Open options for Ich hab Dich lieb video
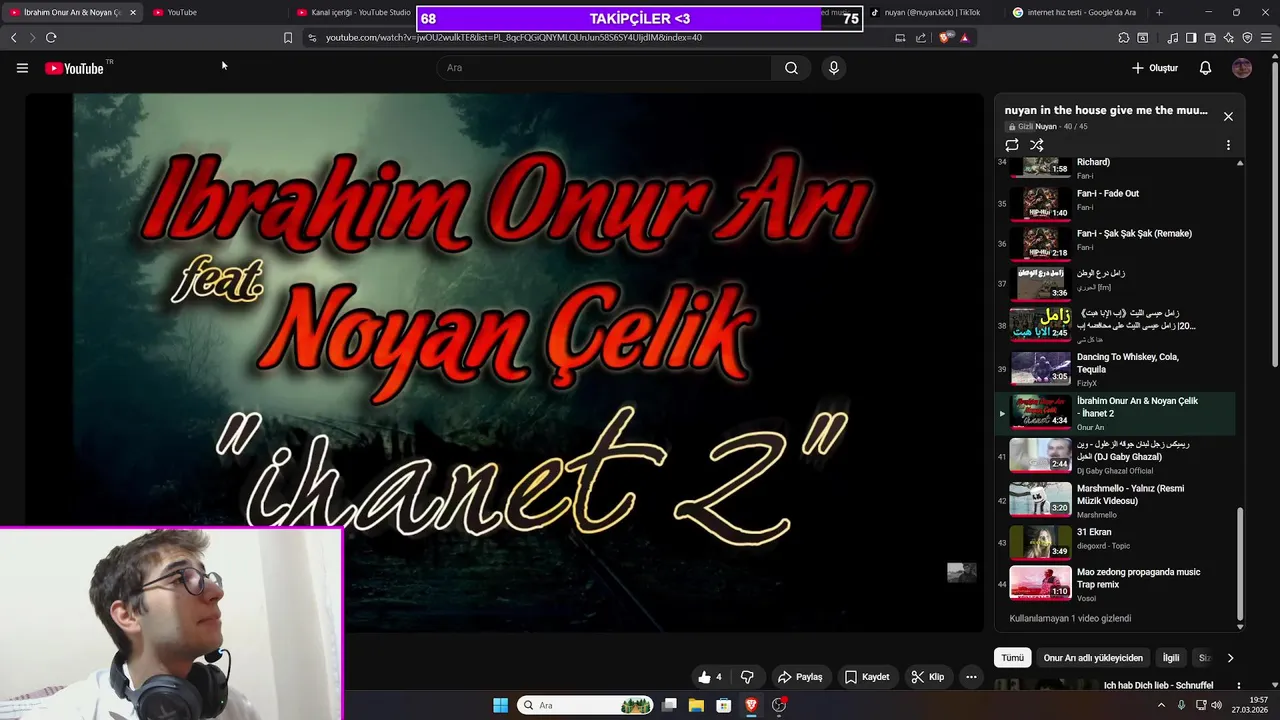Image resolution: width=1280 pixels, height=720 pixels. click(x=1238, y=686)
